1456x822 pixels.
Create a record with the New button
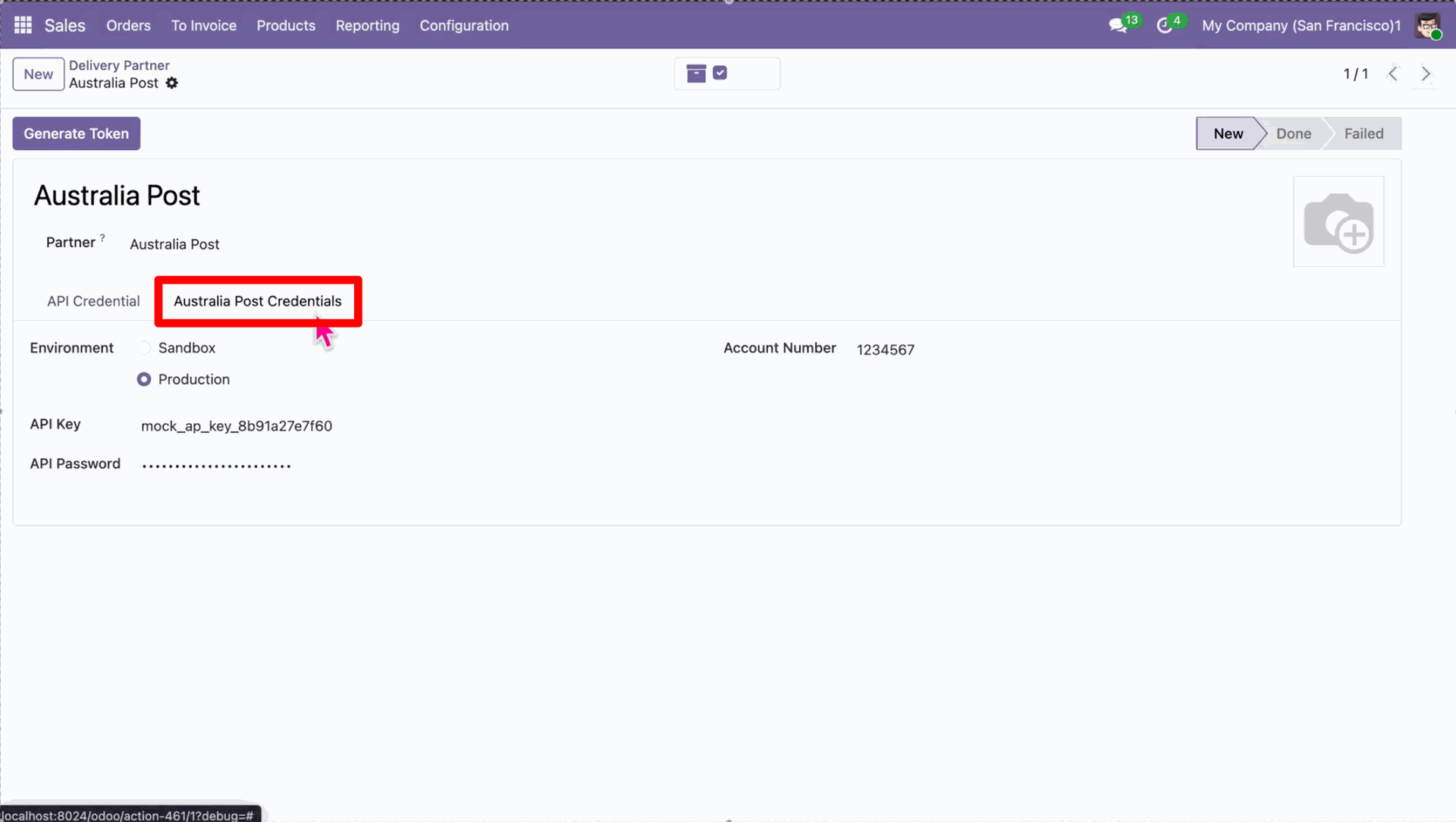[x=39, y=74]
